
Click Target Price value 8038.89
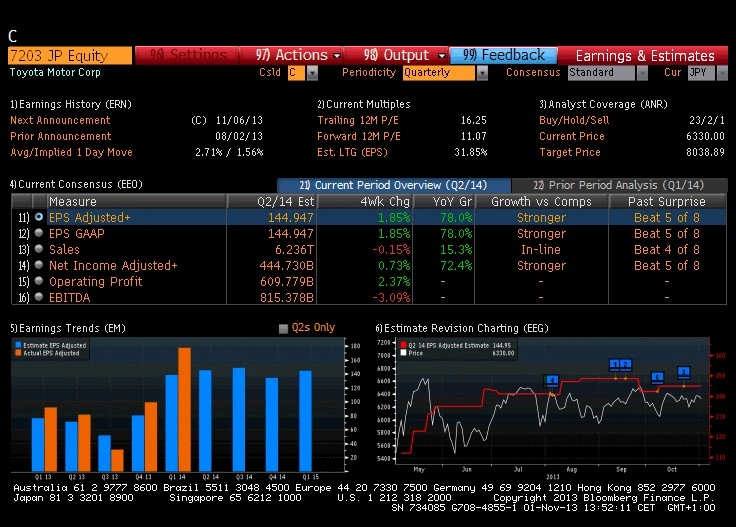[705, 153]
